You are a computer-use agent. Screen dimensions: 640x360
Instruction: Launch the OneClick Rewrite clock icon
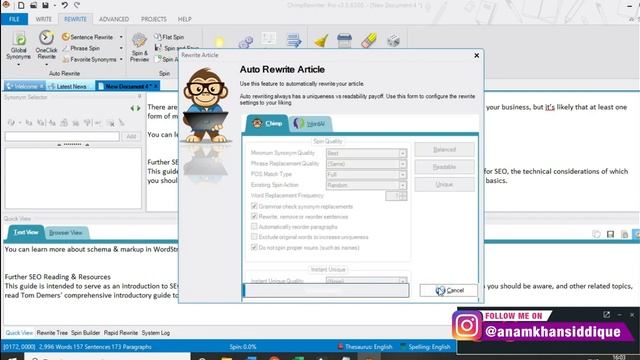[x=46, y=38]
